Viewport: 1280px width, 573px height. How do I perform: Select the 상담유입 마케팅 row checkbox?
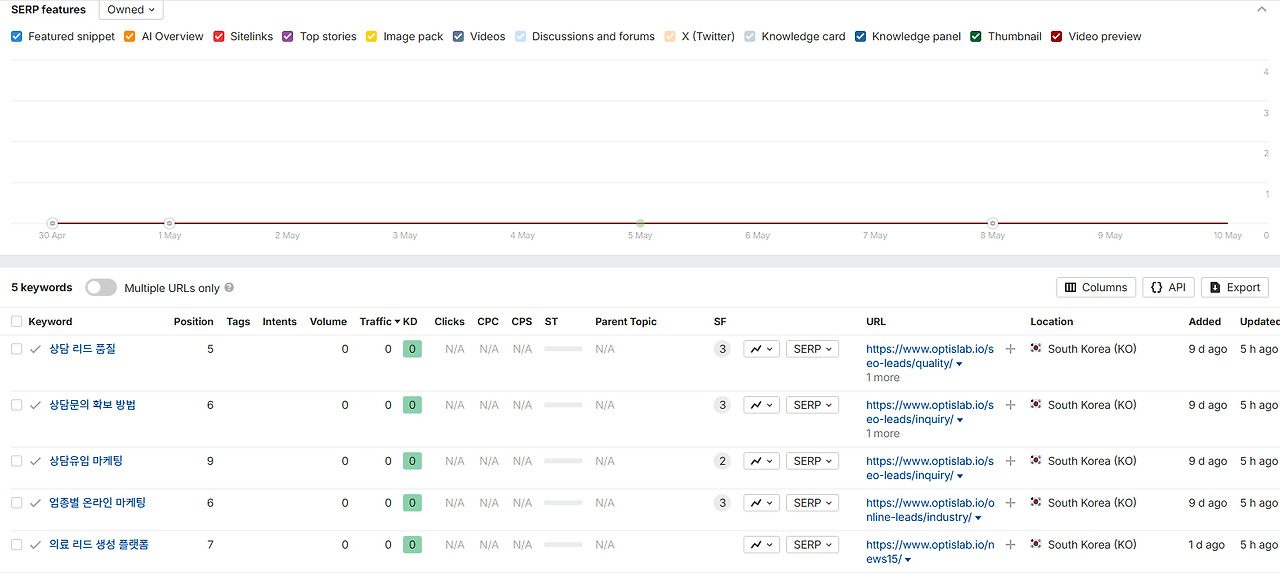click(16, 461)
